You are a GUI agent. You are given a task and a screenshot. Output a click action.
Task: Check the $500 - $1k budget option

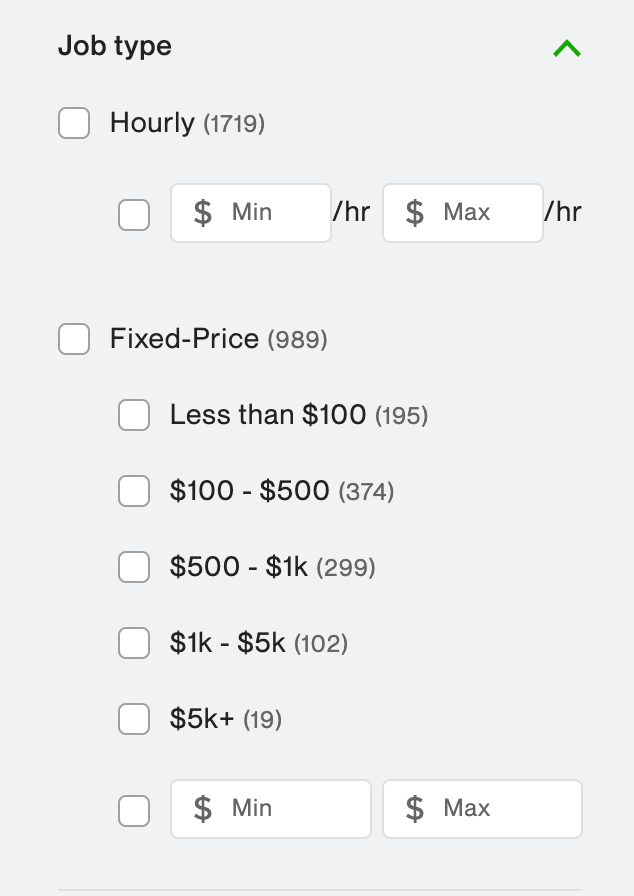(x=134, y=567)
